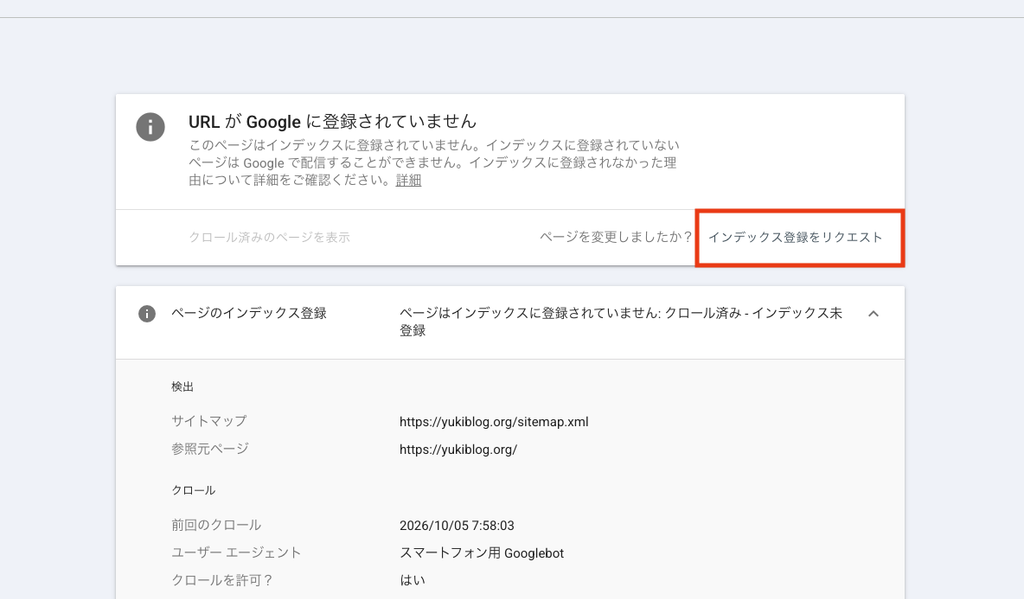
Task: Click the クロールを許可？ label
Action: pyautogui.click(x=222, y=580)
